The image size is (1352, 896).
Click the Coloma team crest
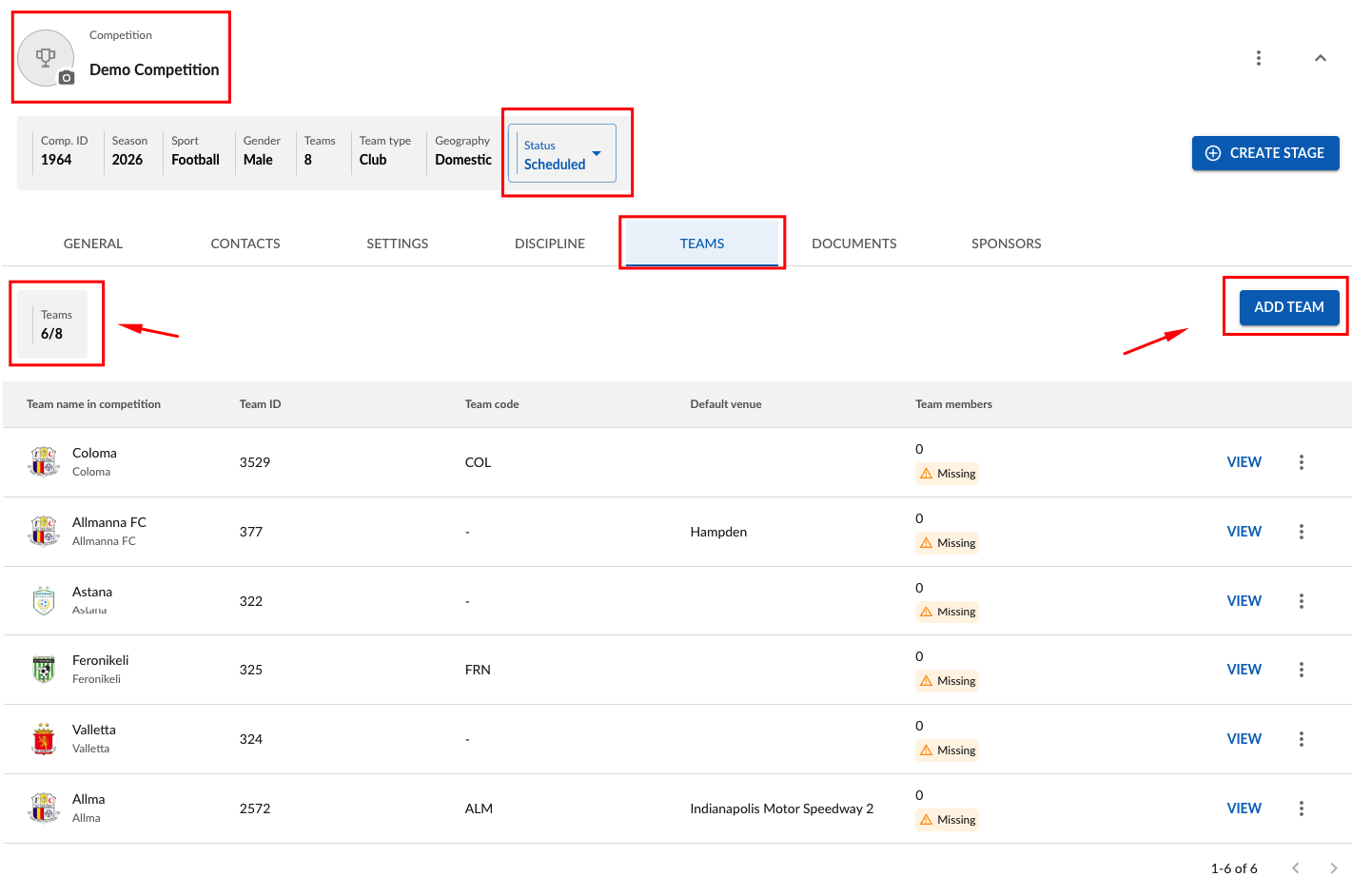[x=44, y=462]
